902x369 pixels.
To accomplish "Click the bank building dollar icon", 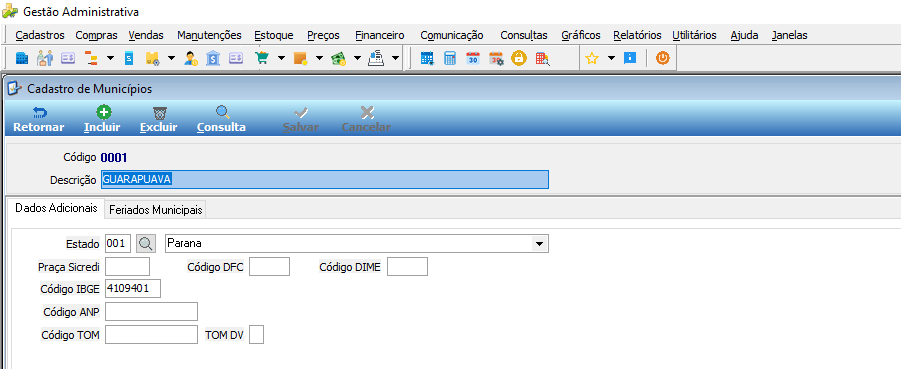I will [213, 58].
